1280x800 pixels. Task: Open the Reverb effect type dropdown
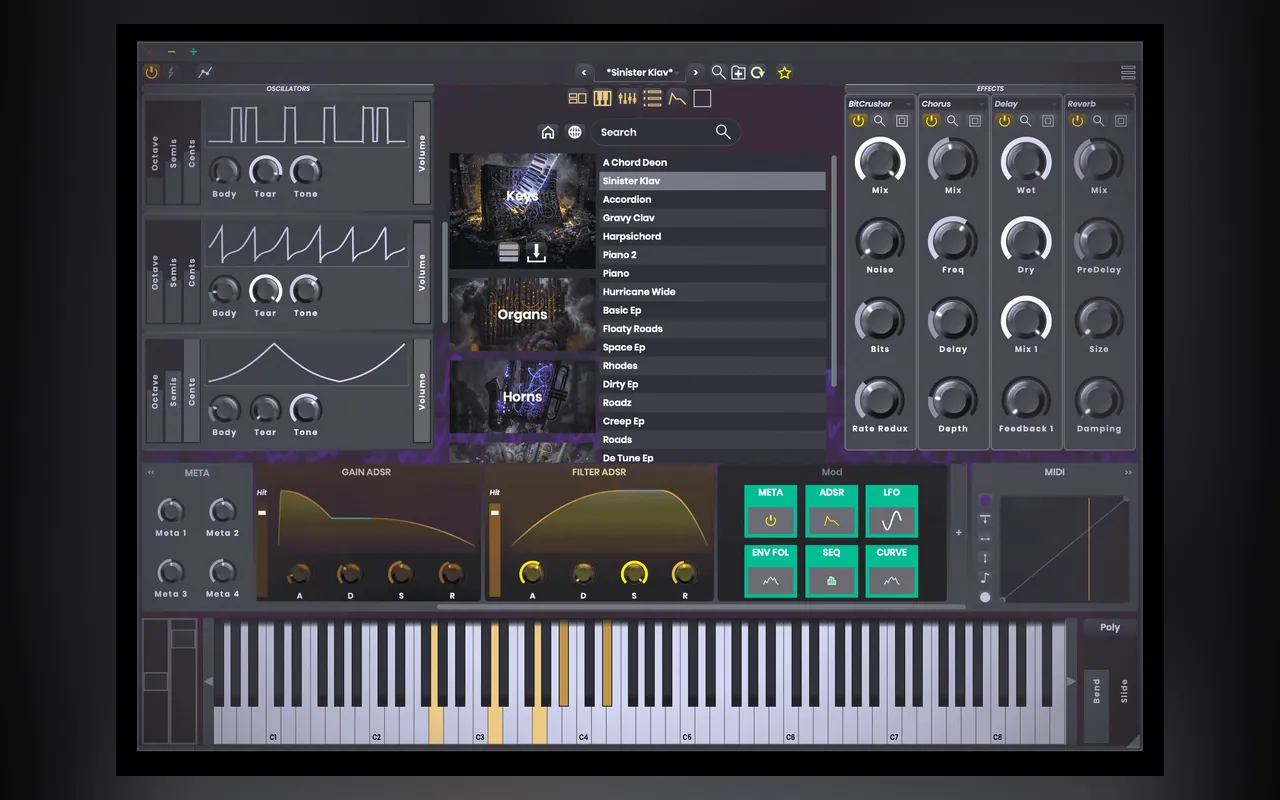pos(1099,104)
